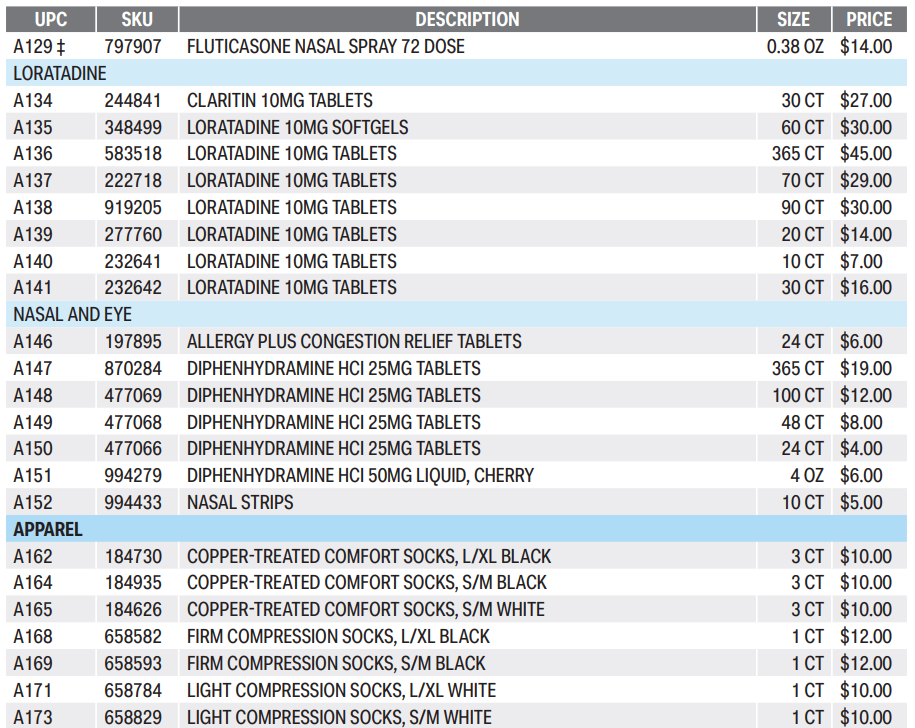Click Light Compression Socks, S/M White
Screen dimensions: 915x728
point(339,717)
